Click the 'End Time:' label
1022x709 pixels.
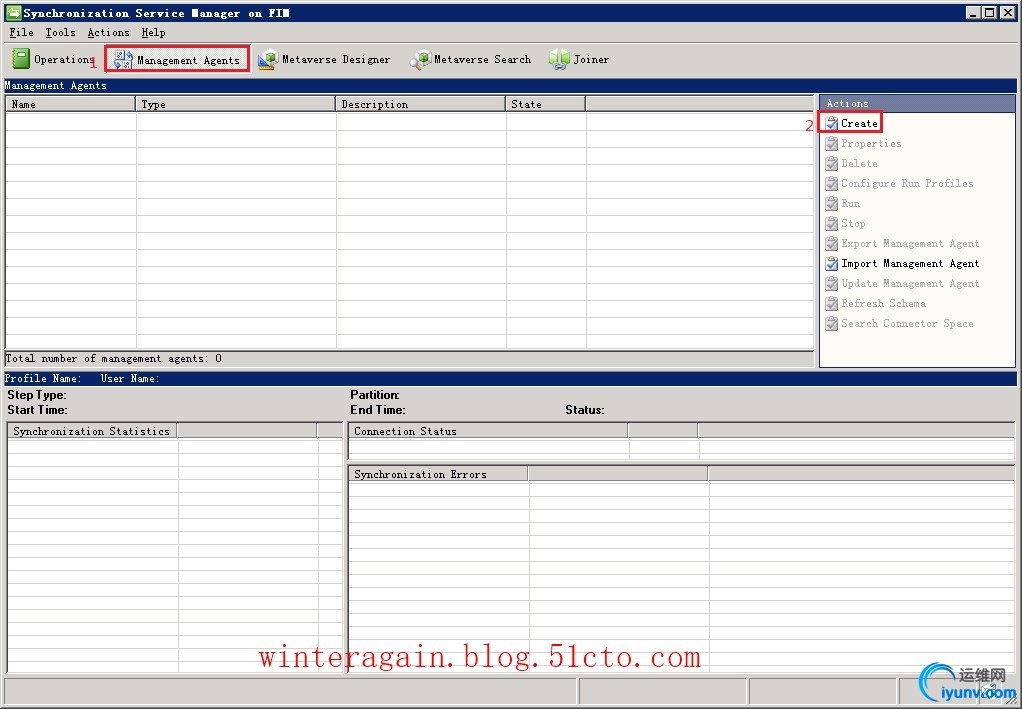click(377, 410)
